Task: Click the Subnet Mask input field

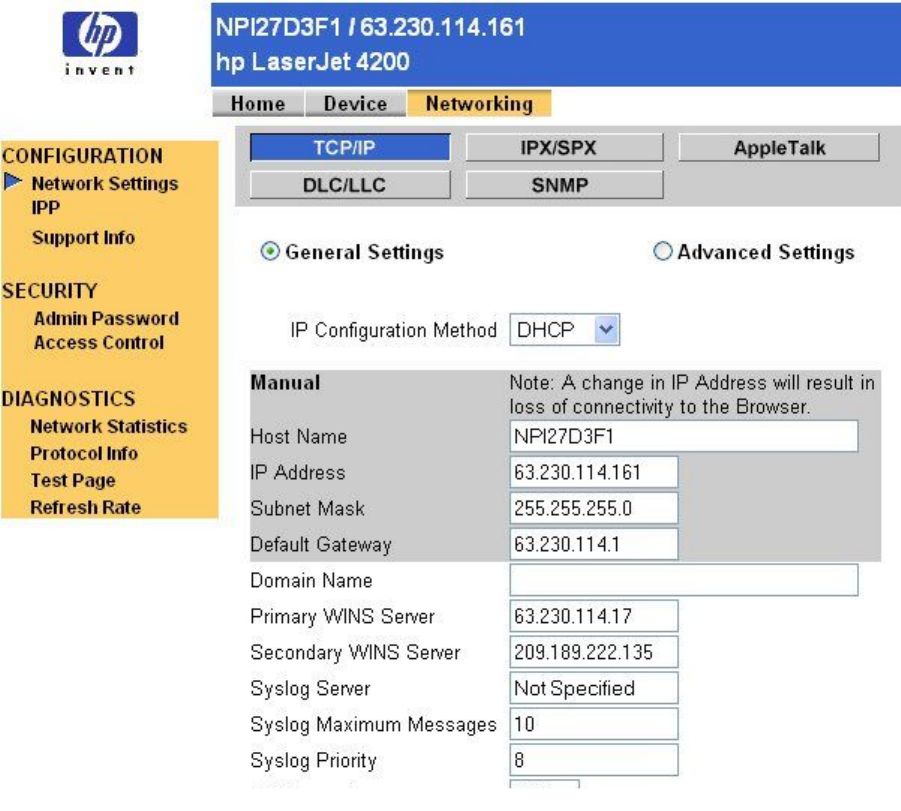Action: pyautogui.click(x=594, y=508)
